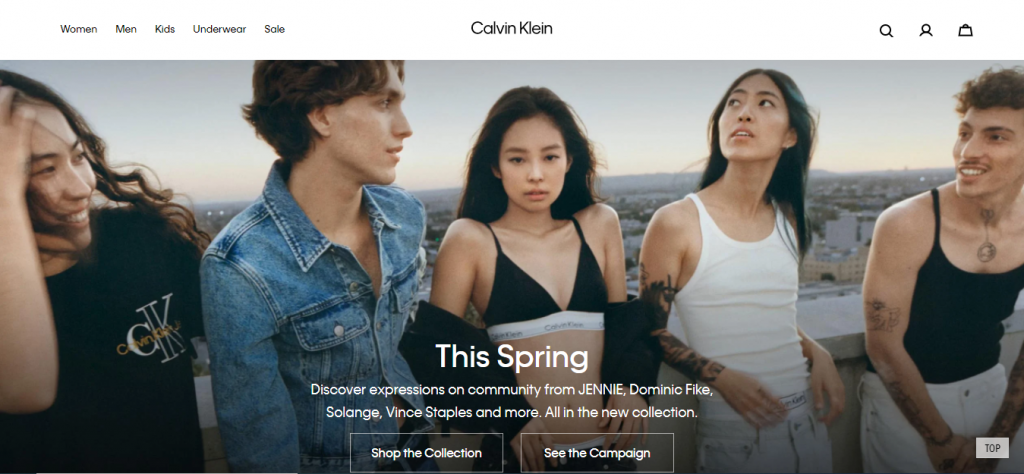The width and height of the screenshot is (1024, 474).
Task: Click the man's pendant necklace
Action: [986, 251]
